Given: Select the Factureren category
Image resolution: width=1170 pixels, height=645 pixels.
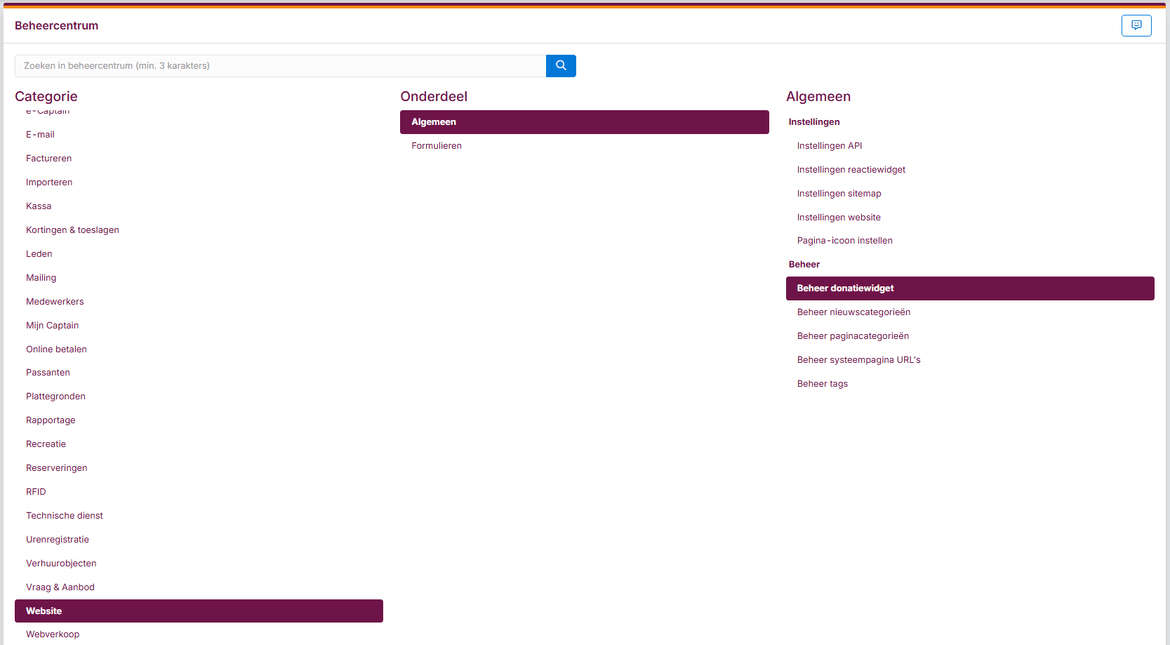Looking at the screenshot, I should pos(49,158).
